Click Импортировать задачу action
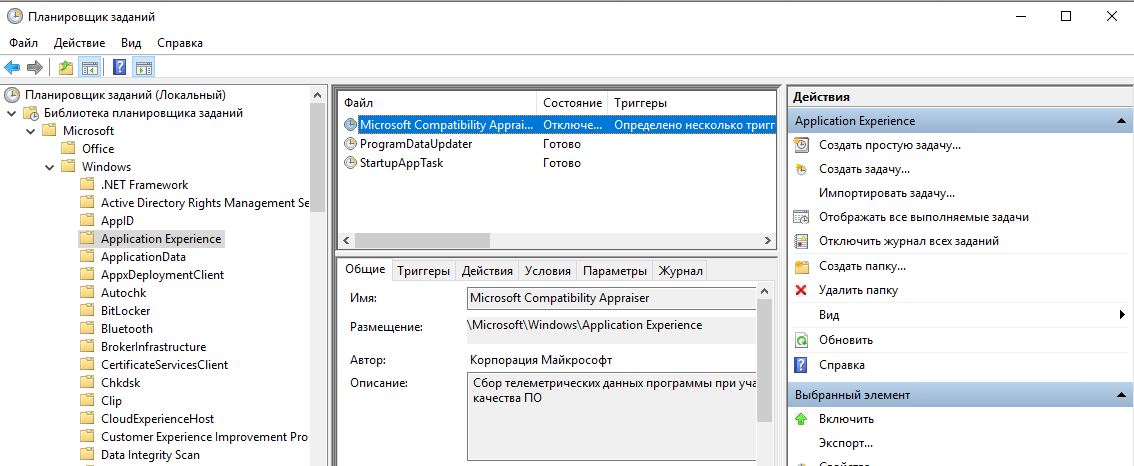Viewport: 1134px width, 466px height. click(x=887, y=193)
